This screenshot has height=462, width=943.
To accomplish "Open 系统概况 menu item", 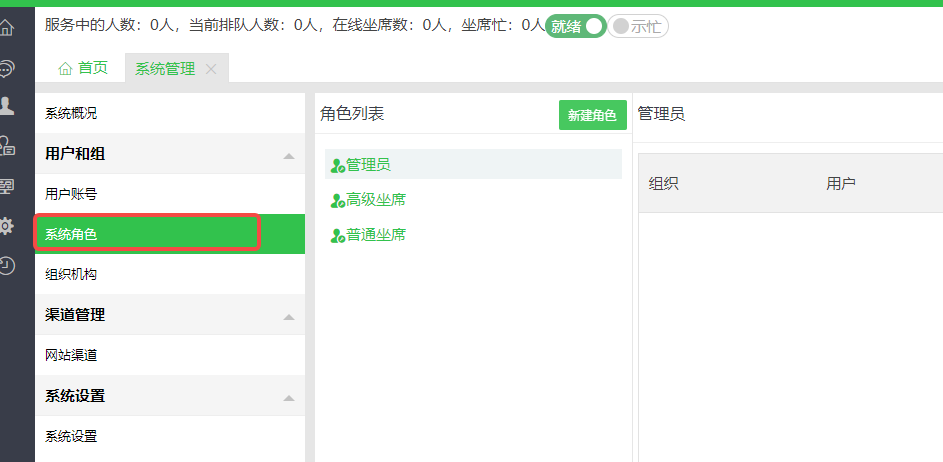I will [170, 113].
